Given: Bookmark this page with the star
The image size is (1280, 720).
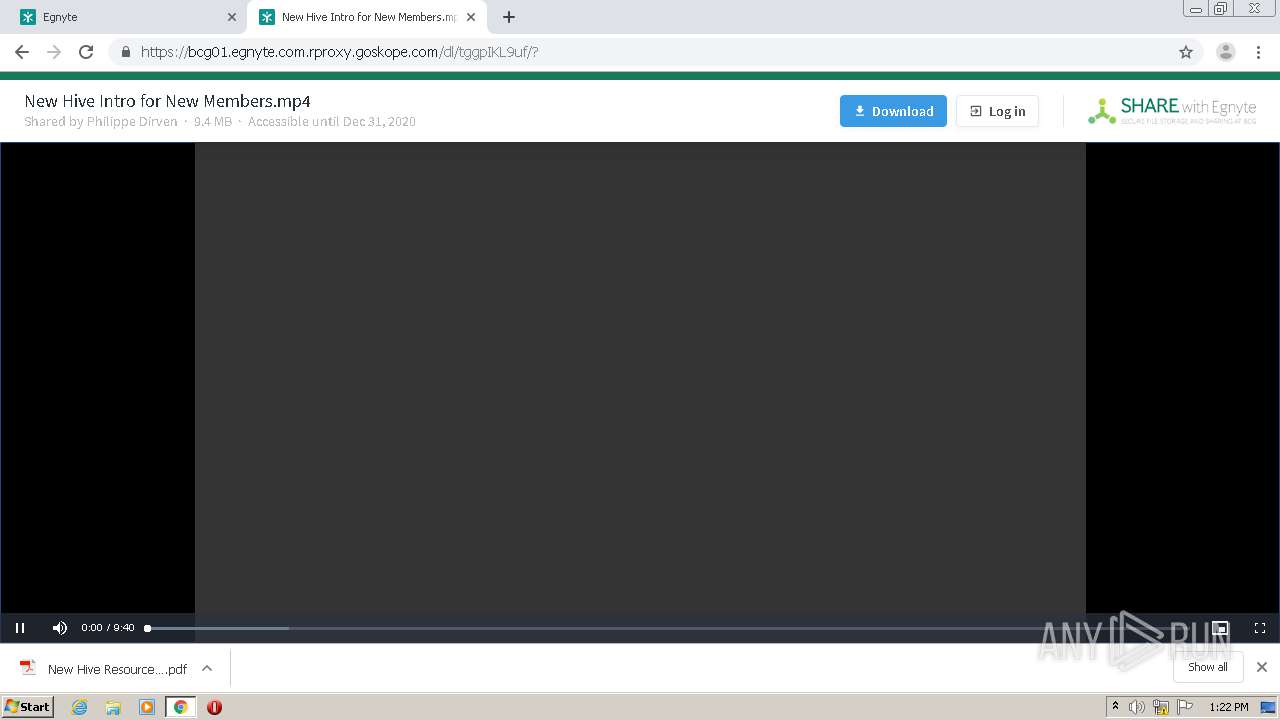Looking at the screenshot, I should point(1186,52).
